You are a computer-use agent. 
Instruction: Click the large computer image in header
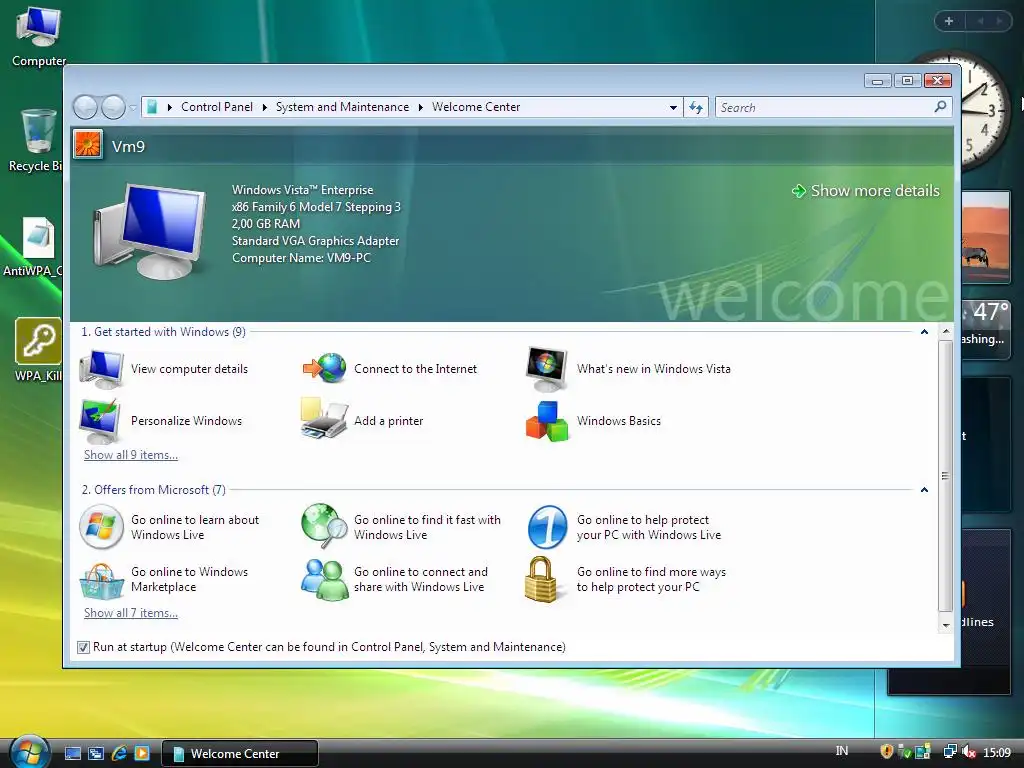[151, 231]
